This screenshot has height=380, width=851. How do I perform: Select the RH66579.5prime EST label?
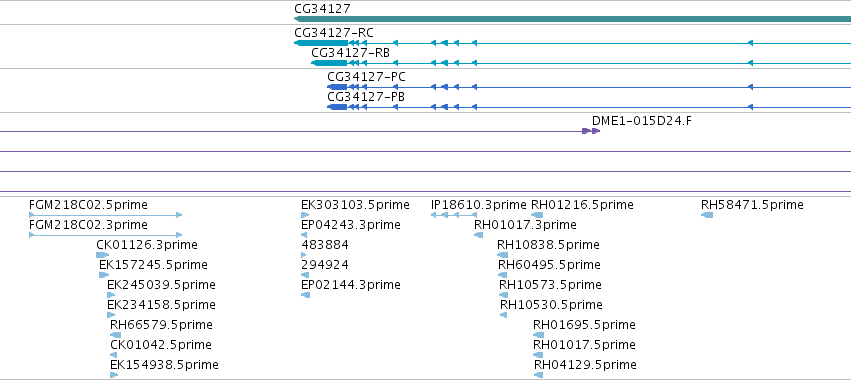(x=161, y=325)
